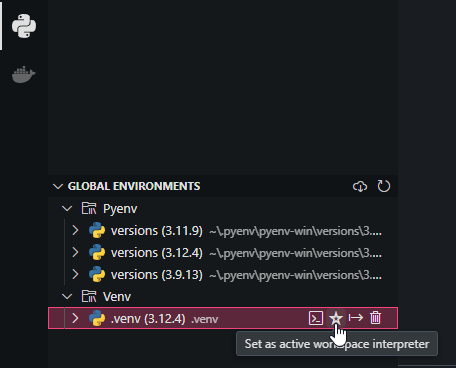This screenshot has width=456, height=368.
Task: Refresh the Global Environments list
Action: pyautogui.click(x=384, y=186)
